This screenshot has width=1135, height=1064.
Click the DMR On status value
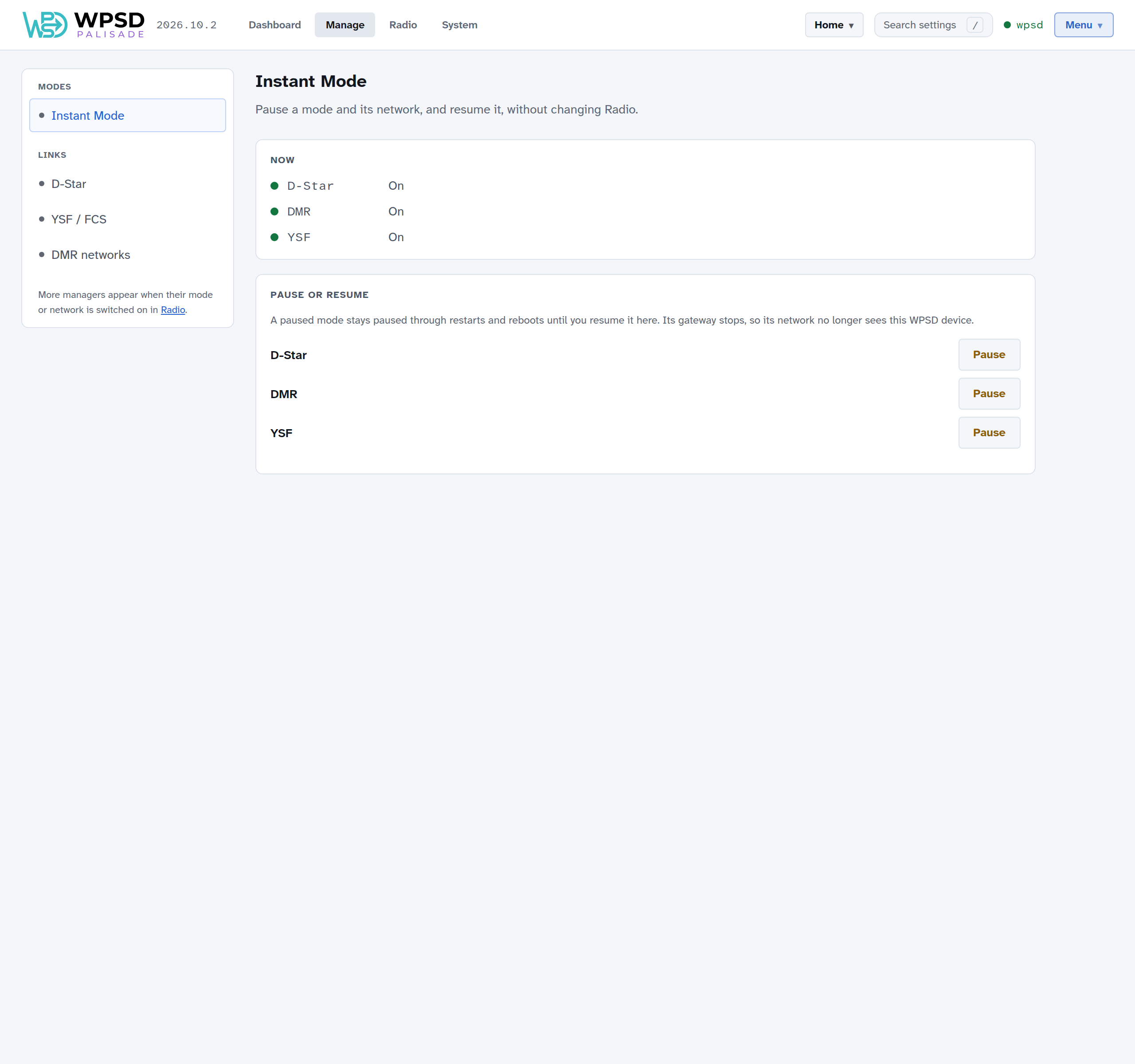coord(396,211)
